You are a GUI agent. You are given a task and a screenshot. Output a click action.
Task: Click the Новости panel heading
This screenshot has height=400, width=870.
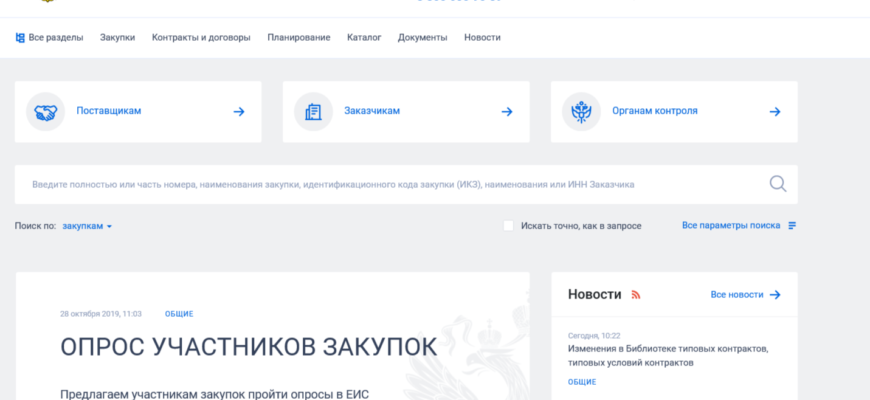pyautogui.click(x=595, y=295)
